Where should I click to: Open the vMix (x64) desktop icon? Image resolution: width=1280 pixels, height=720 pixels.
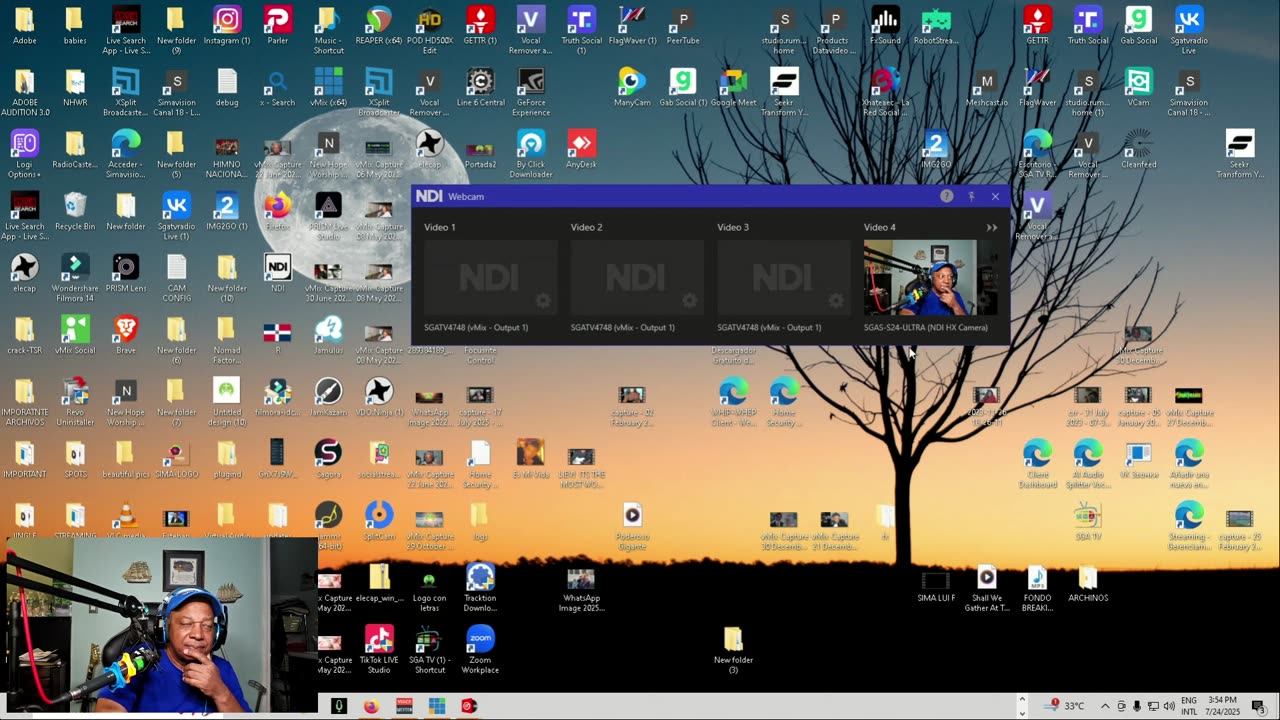point(328,88)
